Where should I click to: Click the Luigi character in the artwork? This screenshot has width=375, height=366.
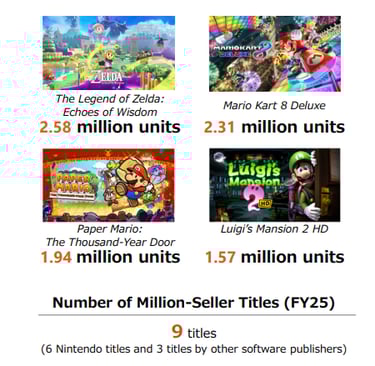302,185
